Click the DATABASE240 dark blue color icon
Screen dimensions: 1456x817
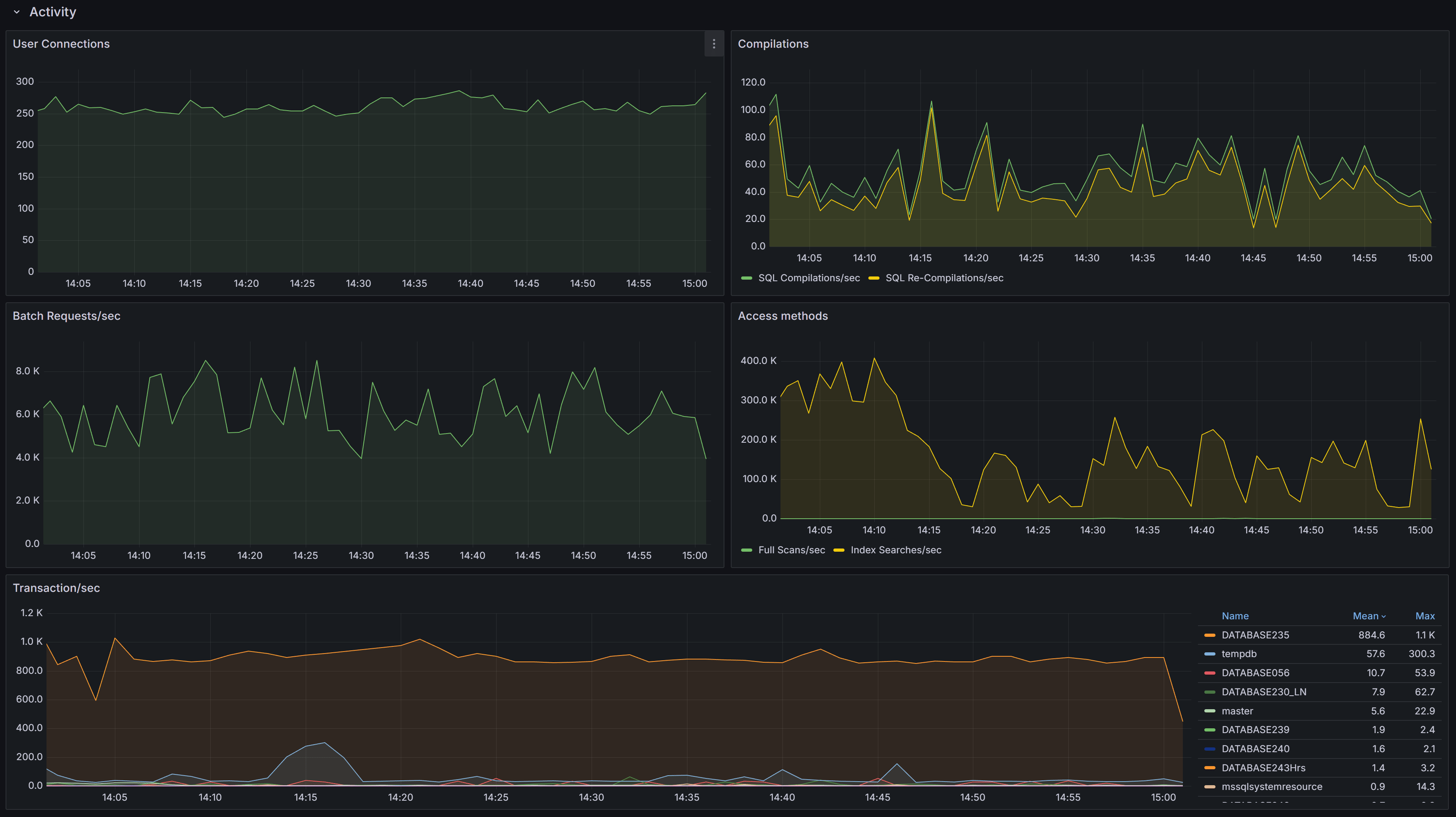[1209, 749]
